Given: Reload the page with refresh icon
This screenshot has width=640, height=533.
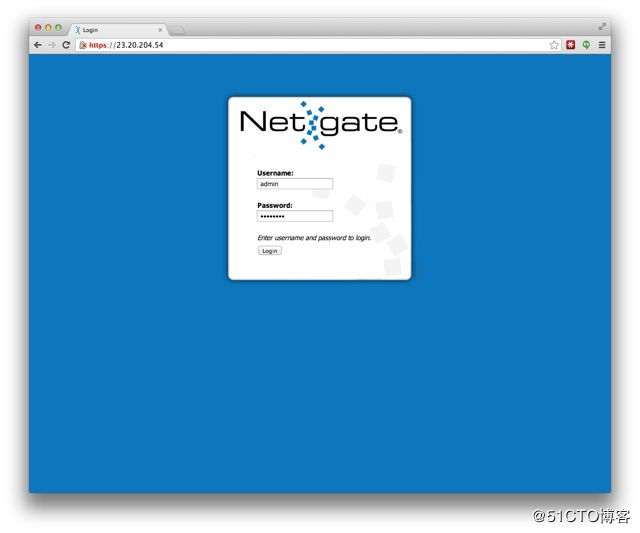Looking at the screenshot, I should point(66,45).
